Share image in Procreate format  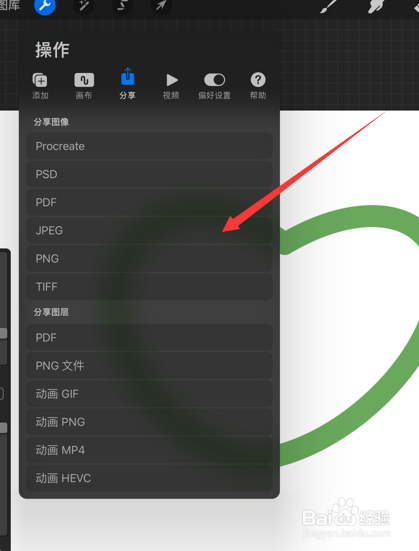pos(149,146)
